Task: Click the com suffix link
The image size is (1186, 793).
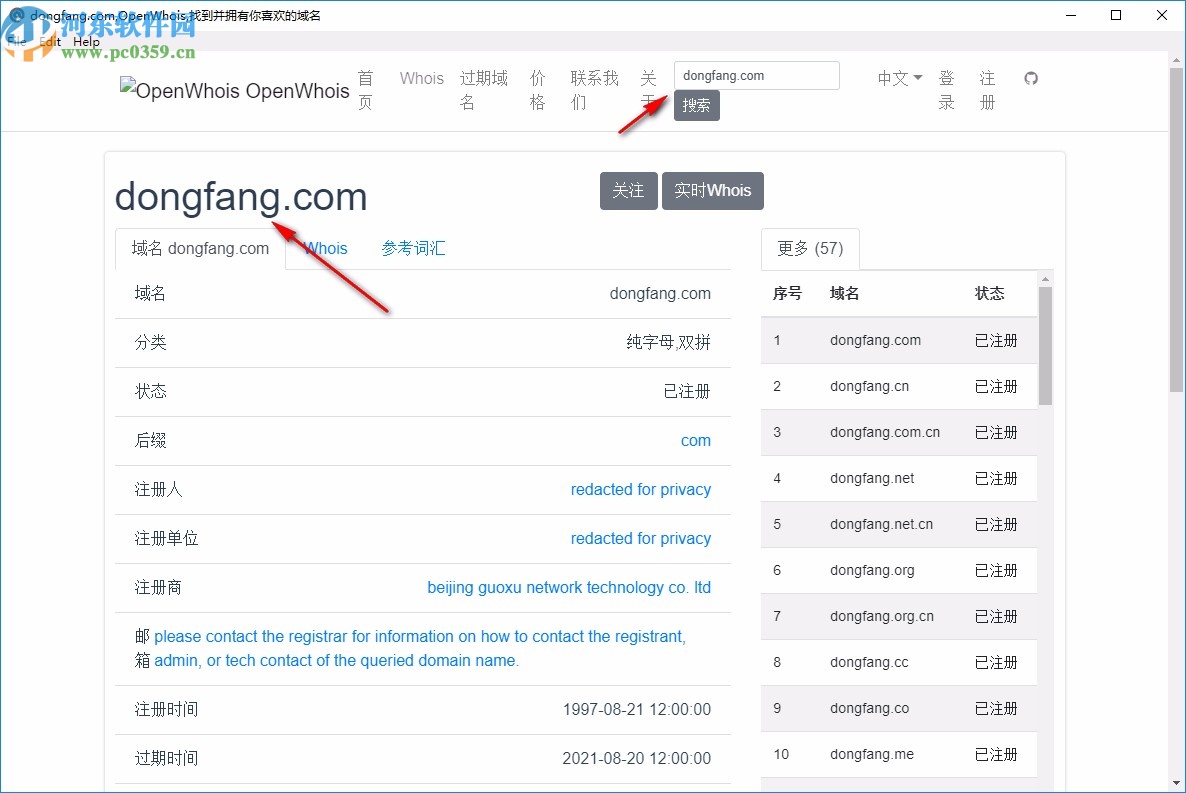Action: tap(695, 440)
